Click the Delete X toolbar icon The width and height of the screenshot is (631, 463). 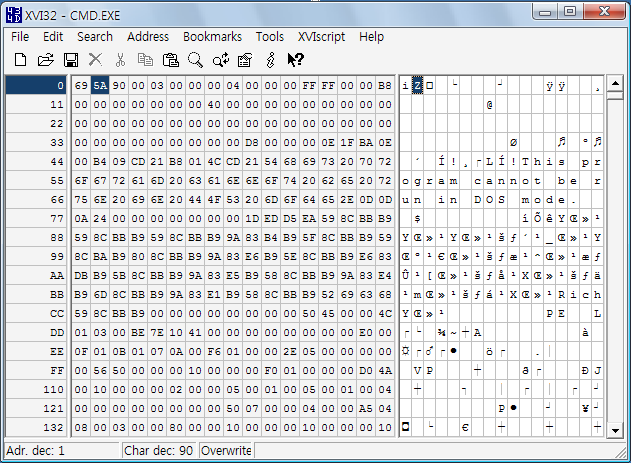coord(95,60)
